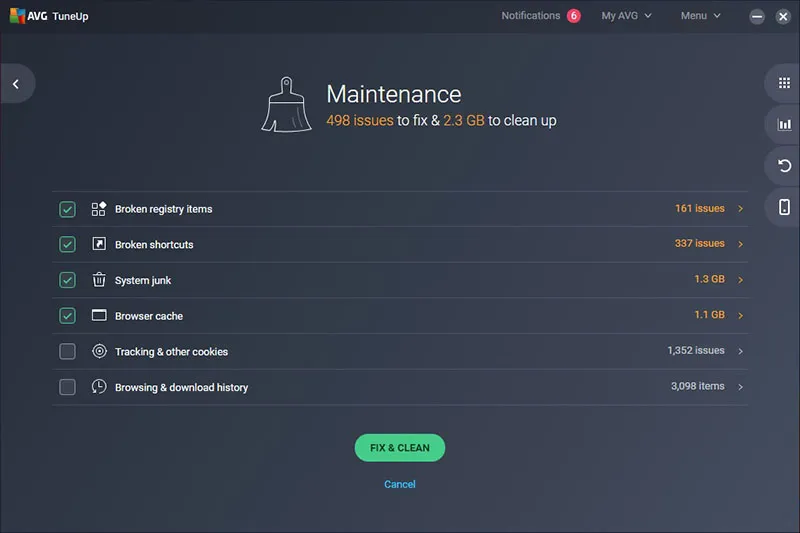Open the statistics bar chart icon
The height and width of the screenshot is (533, 800).
point(784,124)
